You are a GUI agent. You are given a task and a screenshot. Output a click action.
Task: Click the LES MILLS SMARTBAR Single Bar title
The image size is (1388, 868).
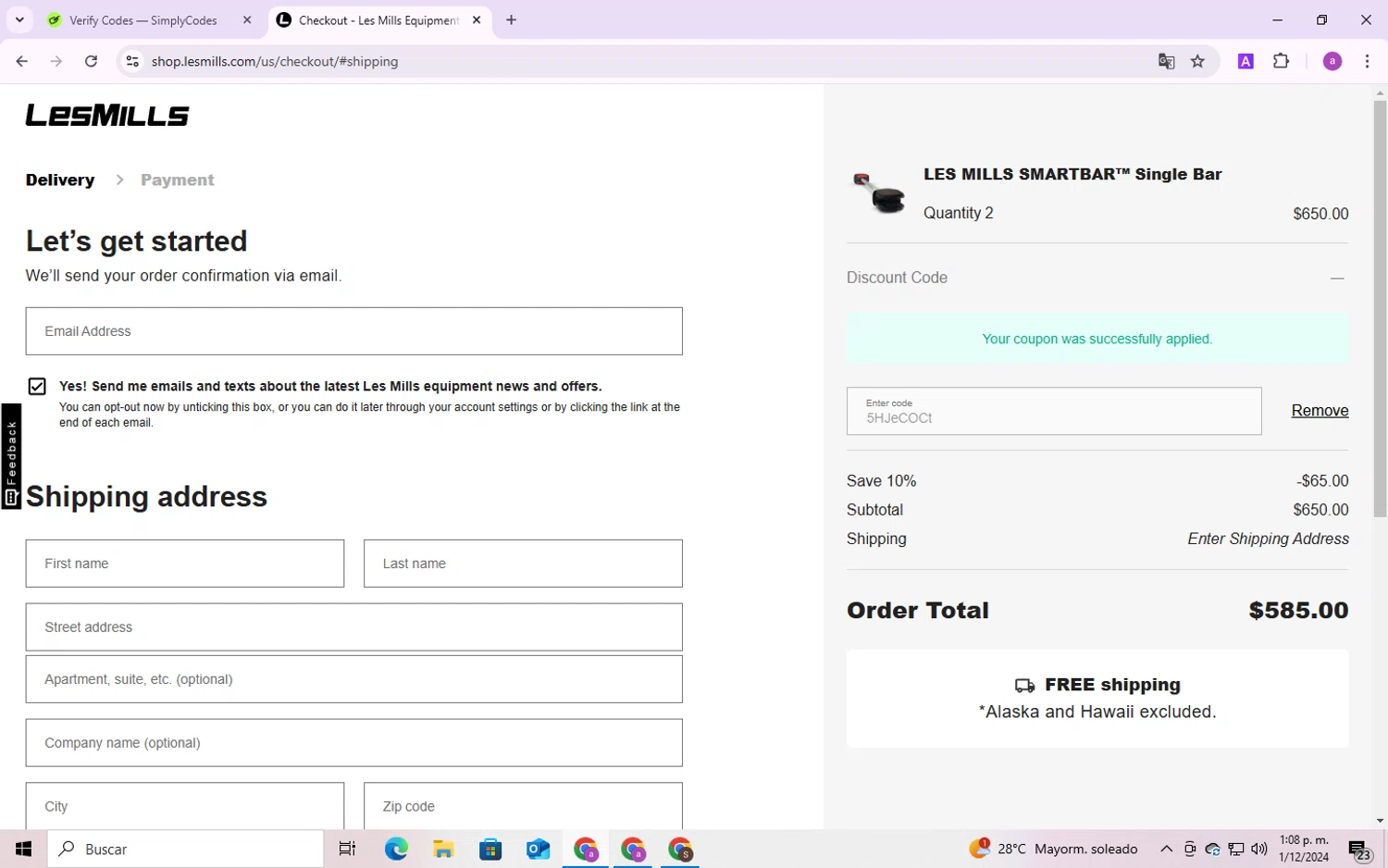(1072, 174)
